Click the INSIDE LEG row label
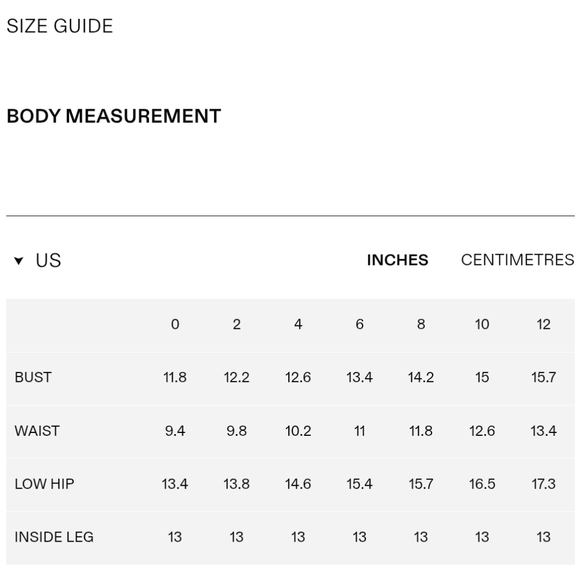The image size is (580, 579). pos(54,537)
